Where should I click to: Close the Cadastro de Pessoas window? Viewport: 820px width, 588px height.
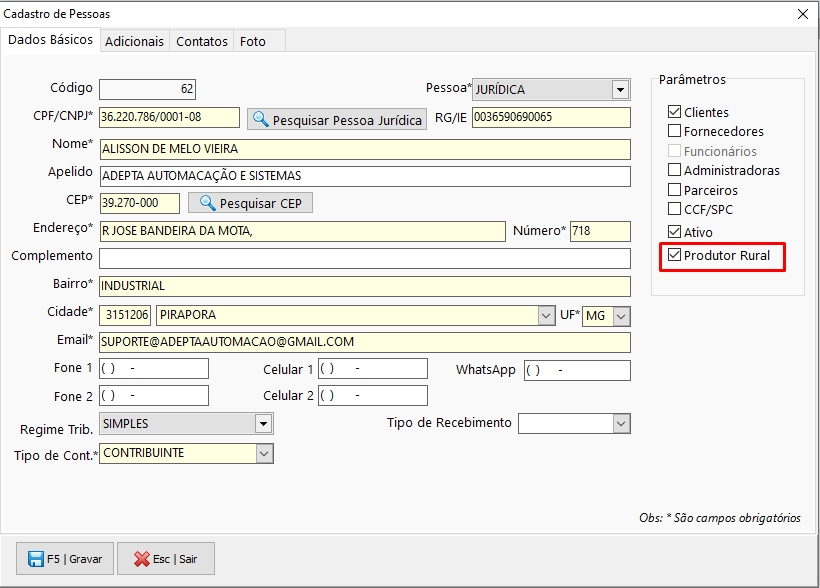click(802, 14)
